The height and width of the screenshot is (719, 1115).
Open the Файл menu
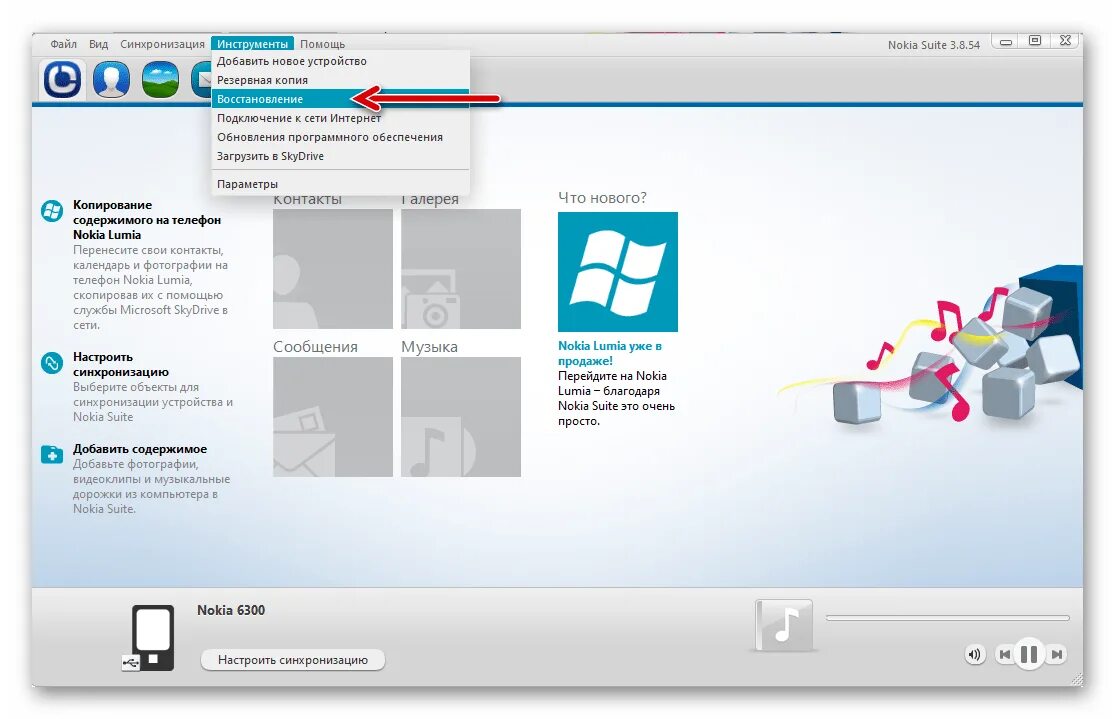pos(63,44)
